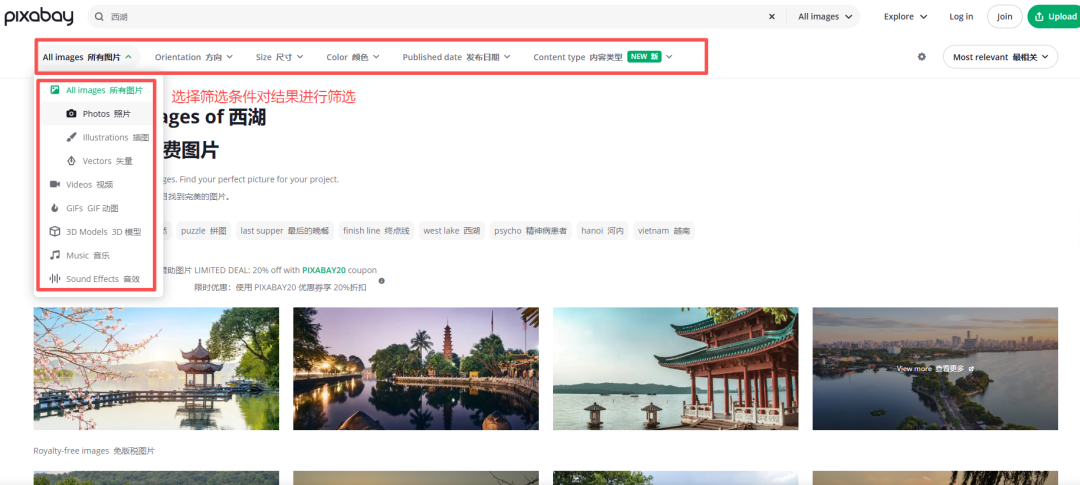Viewport: 1080px width, 485px height.
Task: Select GIFs in the media menu
Action: point(97,208)
